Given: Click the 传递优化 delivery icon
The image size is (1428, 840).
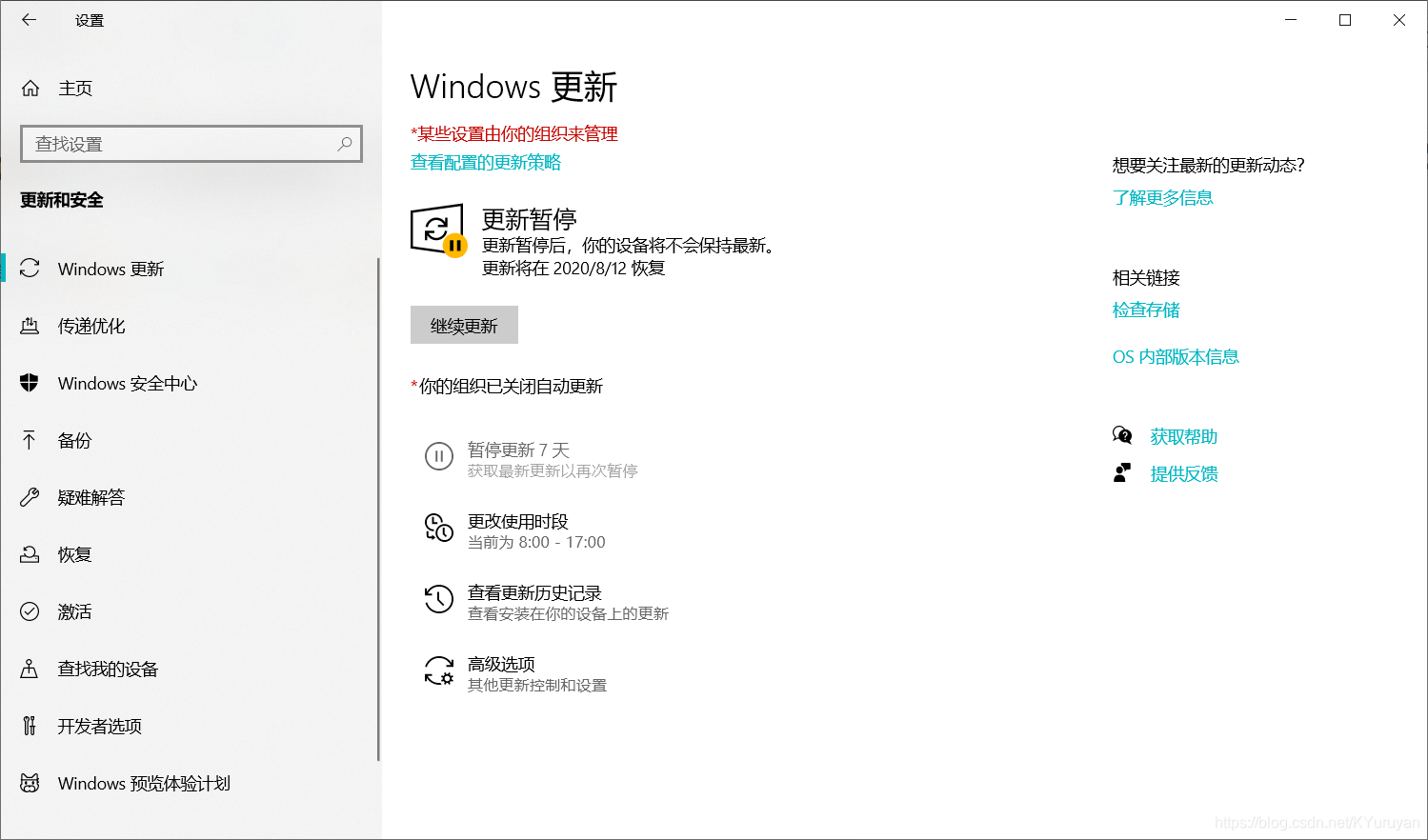Looking at the screenshot, I should click(x=30, y=326).
